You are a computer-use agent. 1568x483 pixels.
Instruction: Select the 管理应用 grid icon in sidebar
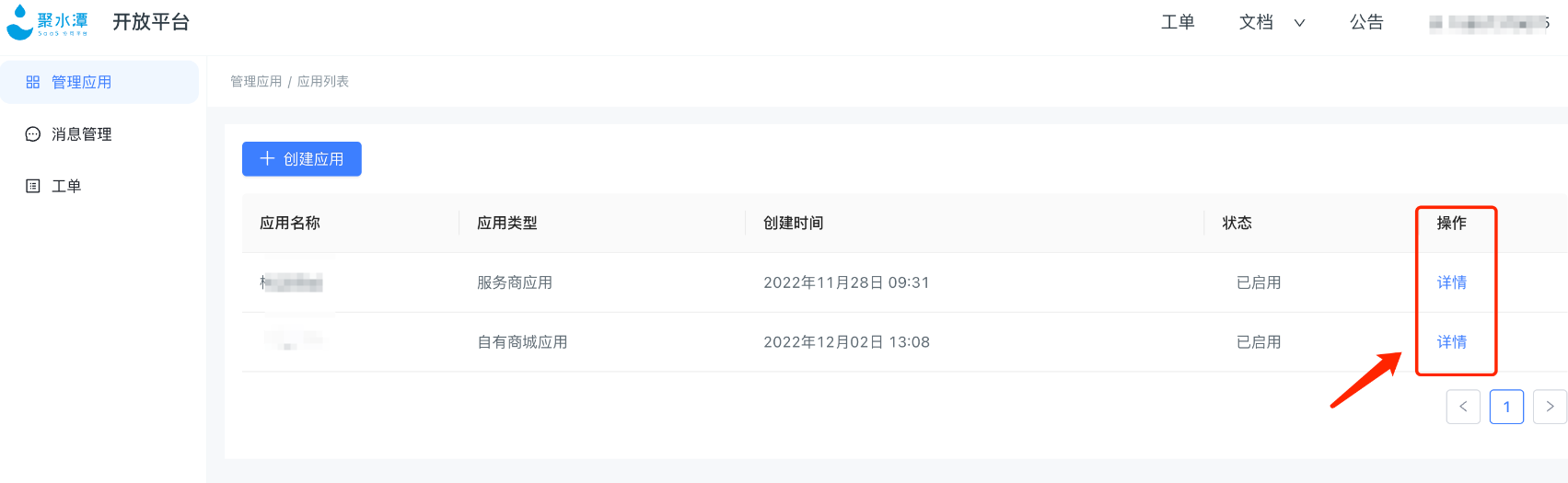tap(33, 82)
